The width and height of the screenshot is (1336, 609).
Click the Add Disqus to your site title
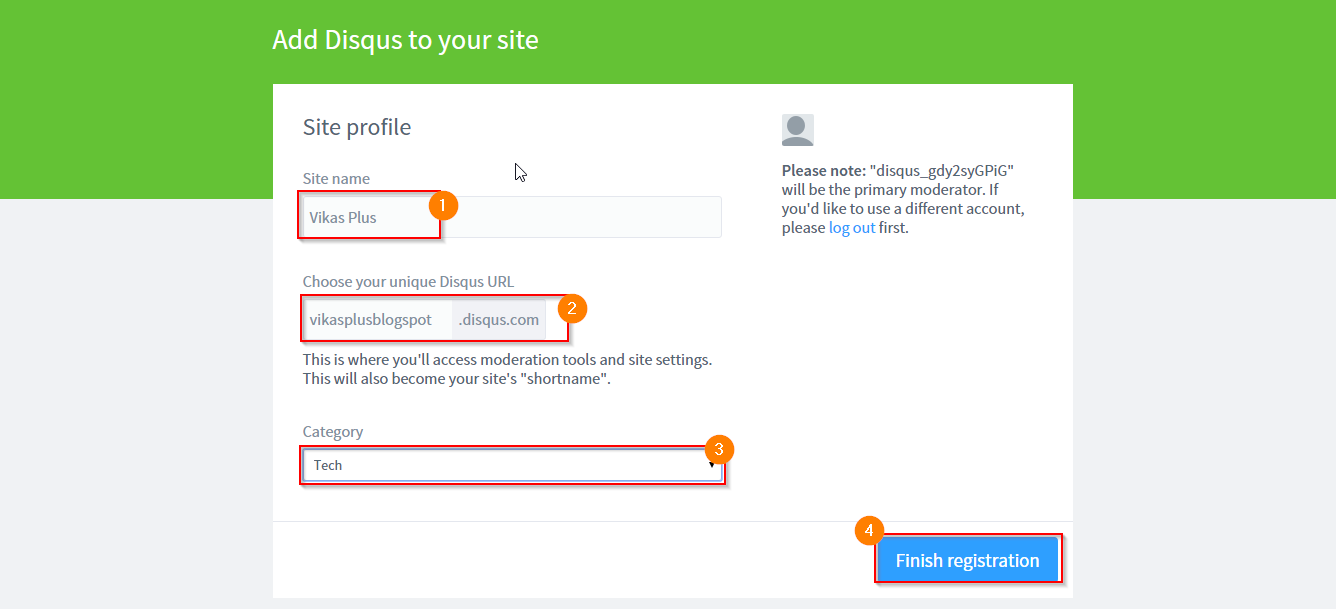pos(405,40)
